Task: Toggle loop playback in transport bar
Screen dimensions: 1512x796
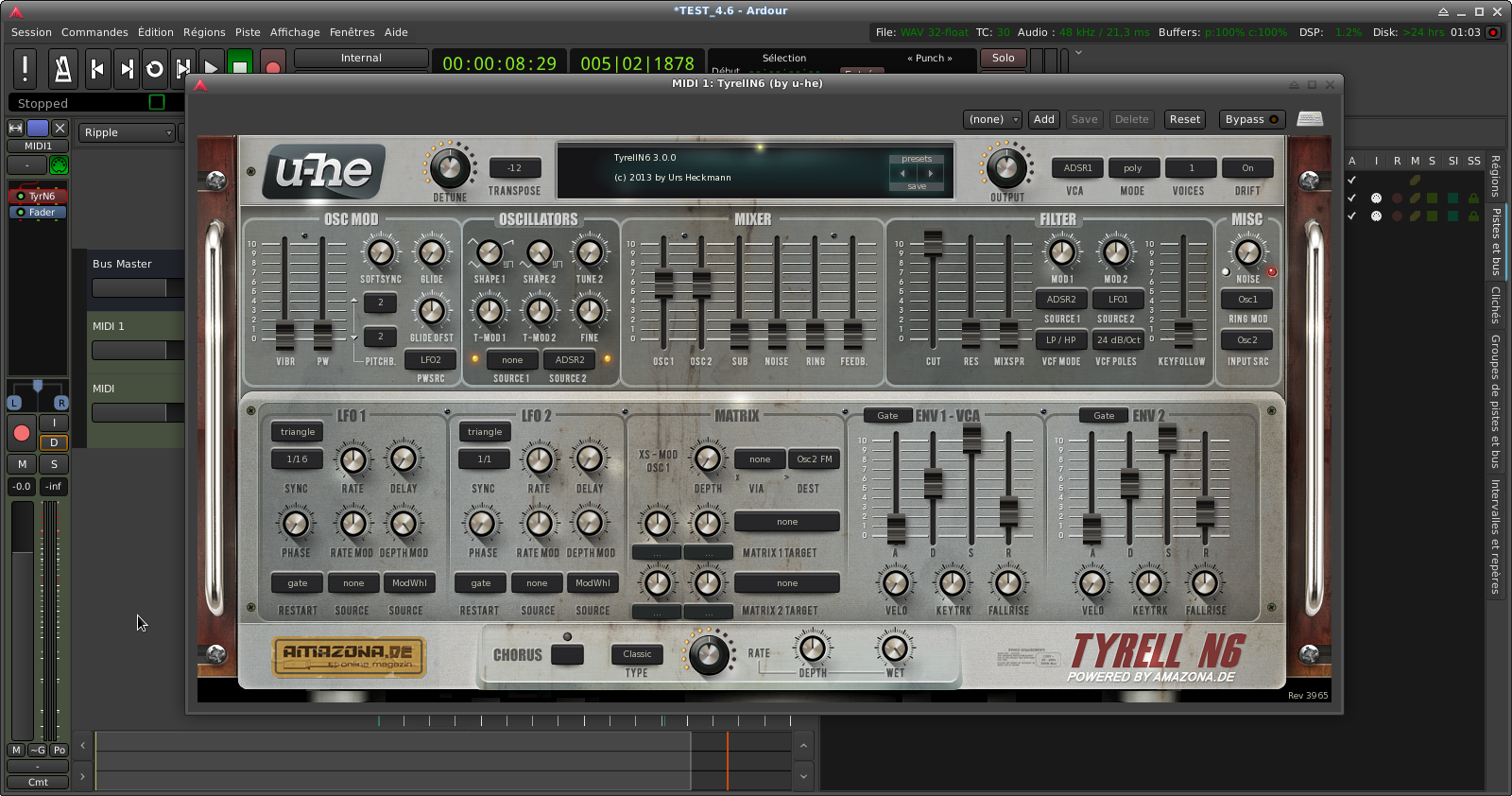Action: [155, 68]
